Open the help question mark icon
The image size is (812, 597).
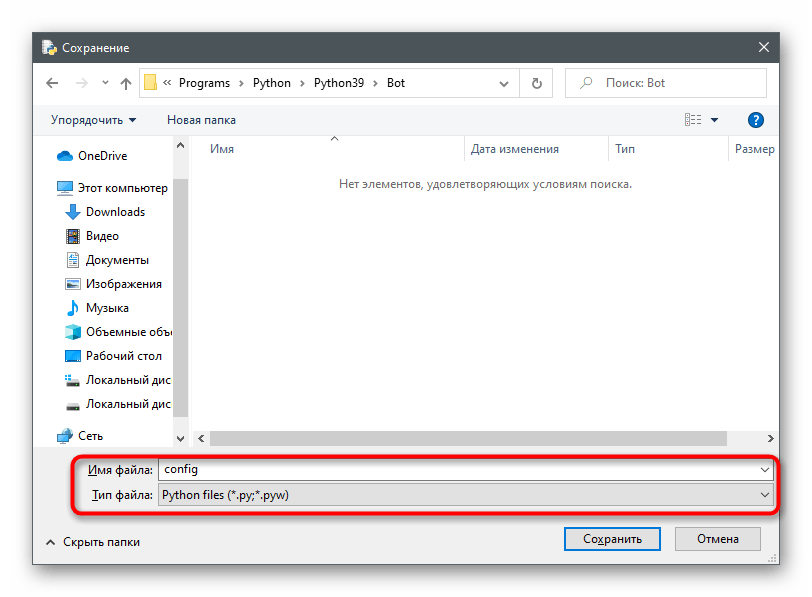[x=756, y=120]
